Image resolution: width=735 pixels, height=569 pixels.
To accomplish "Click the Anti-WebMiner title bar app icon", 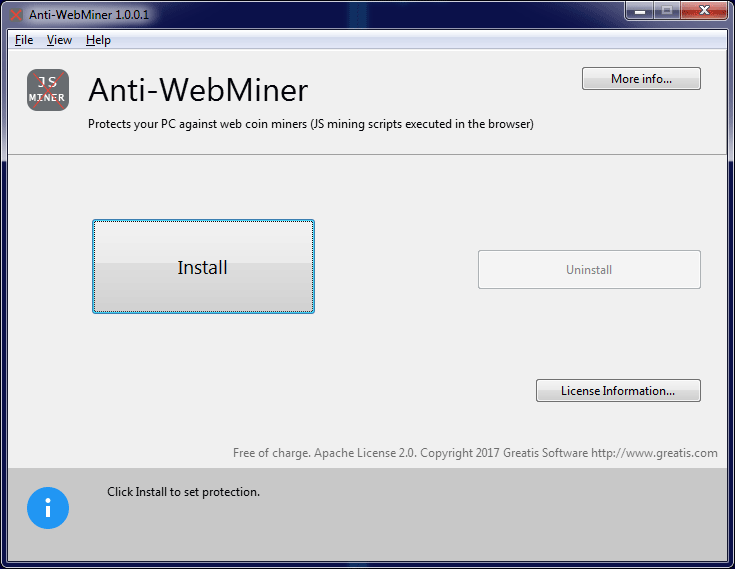I will point(16,15).
